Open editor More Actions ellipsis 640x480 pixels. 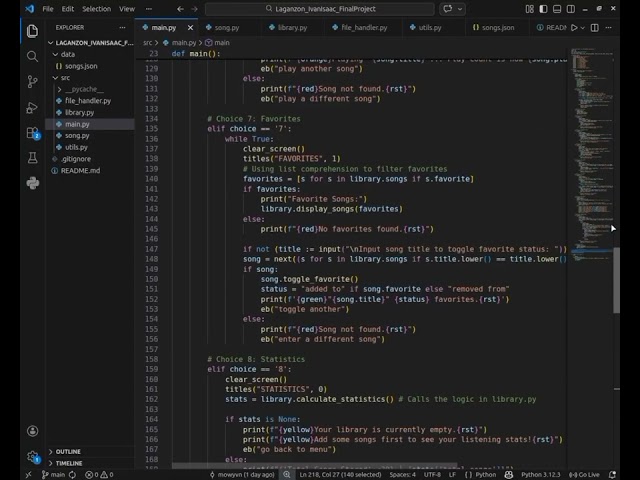(609, 27)
